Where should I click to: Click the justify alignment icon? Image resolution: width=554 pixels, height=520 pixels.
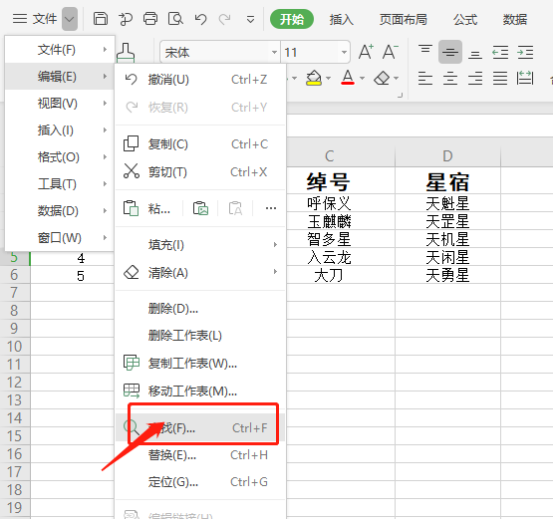[x=500, y=78]
